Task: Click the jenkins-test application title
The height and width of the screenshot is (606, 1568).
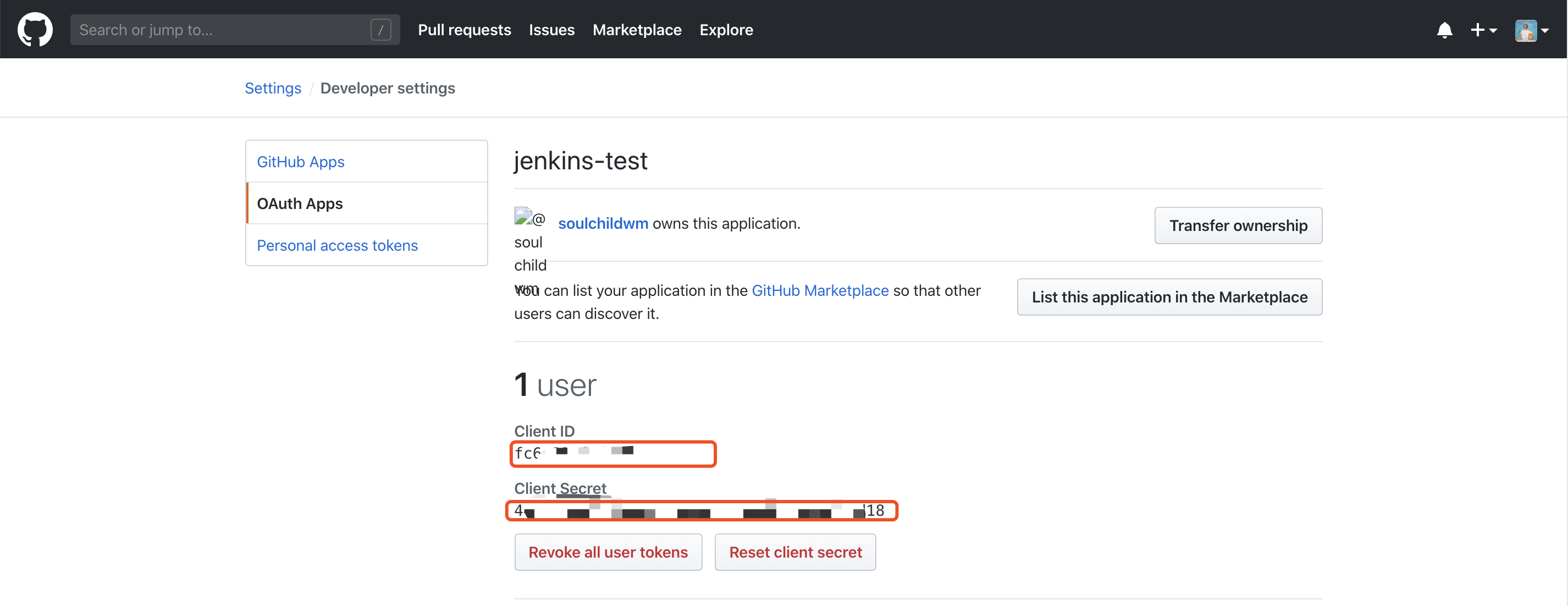Action: click(x=580, y=161)
